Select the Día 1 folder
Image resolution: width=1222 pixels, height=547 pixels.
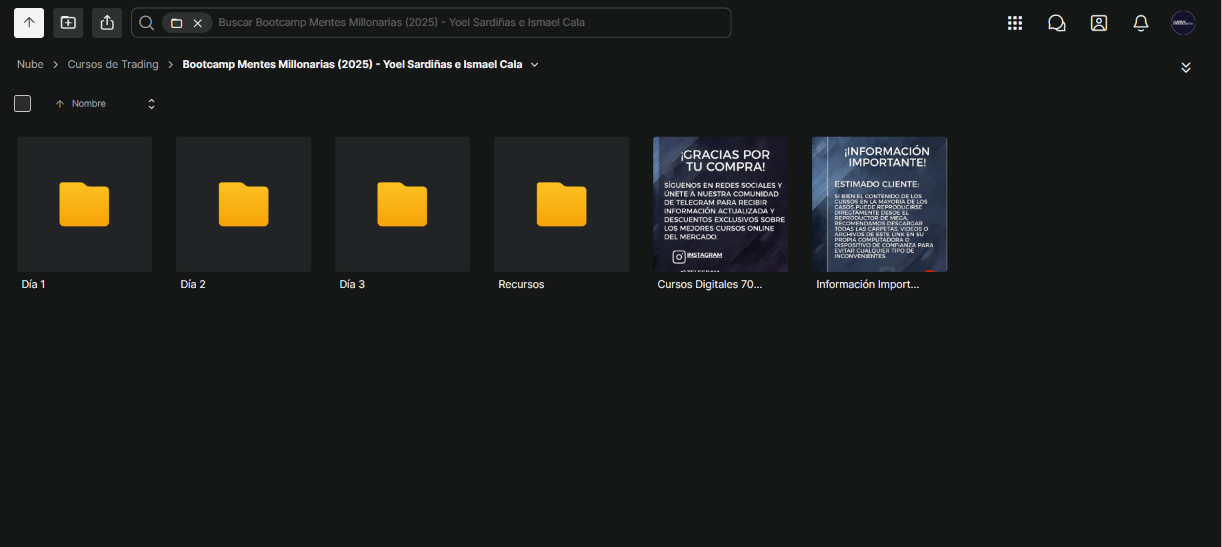(84, 204)
